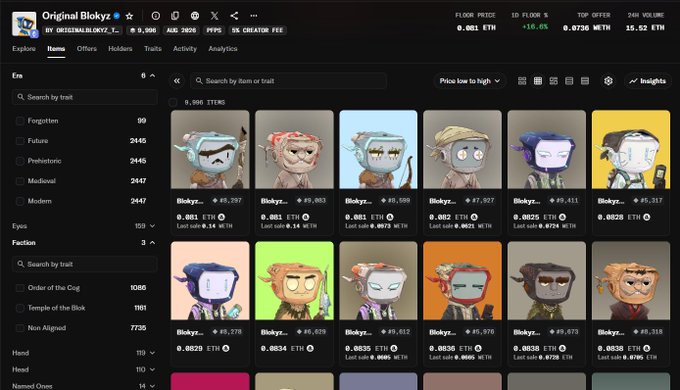
Task: Collapse the Era trait section
Action: pos(153,75)
